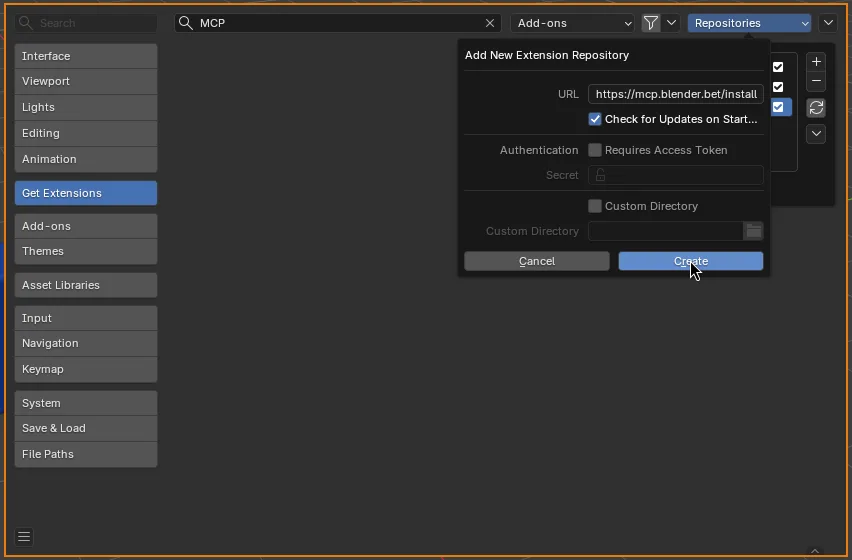
Task: Click the magnifier icon in MCP search
Action: [x=186, y=23]
